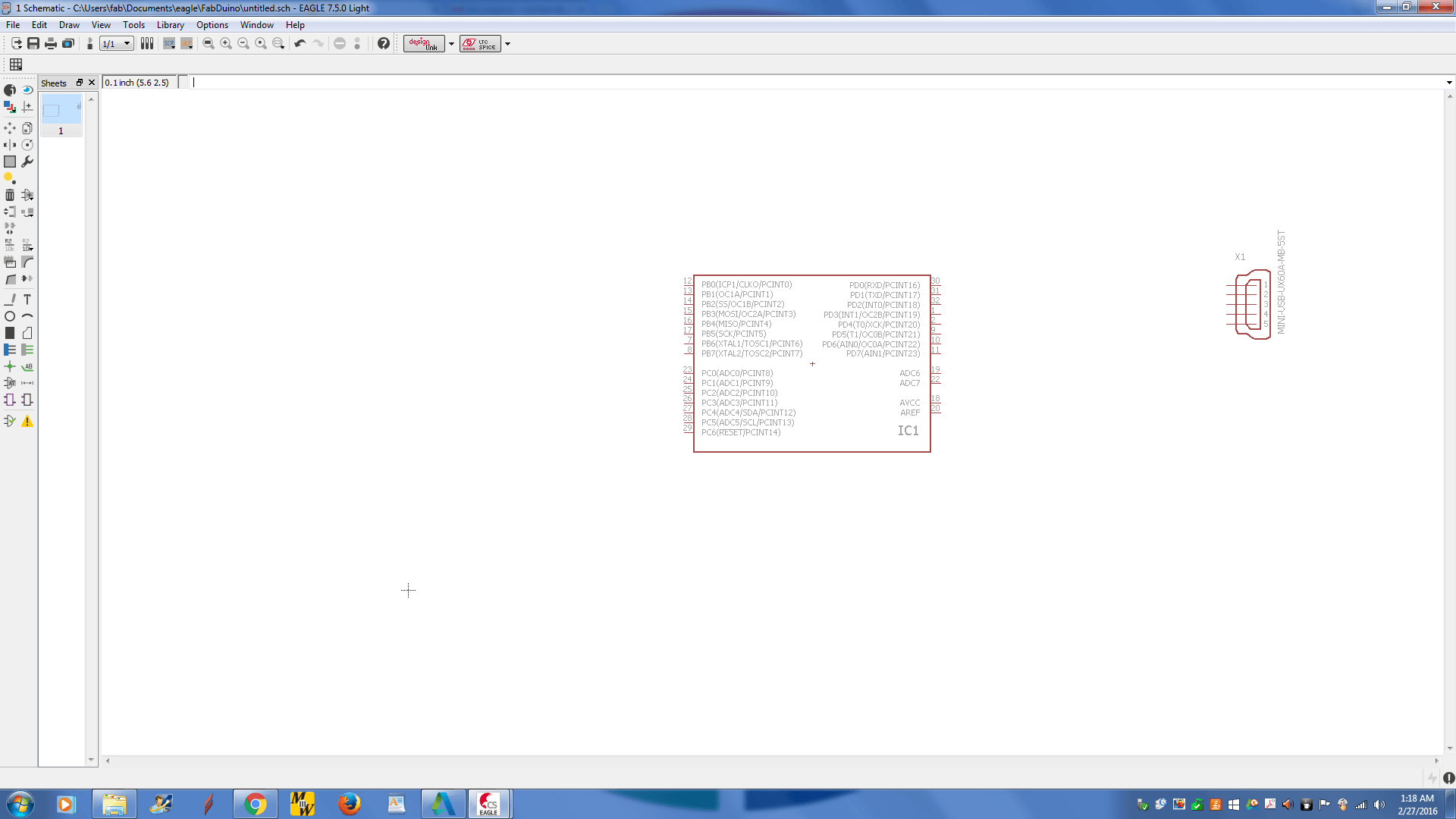Click the LTC Spice button
The height and width of the screenshot is (819, 1456).
tap(480, 43)
